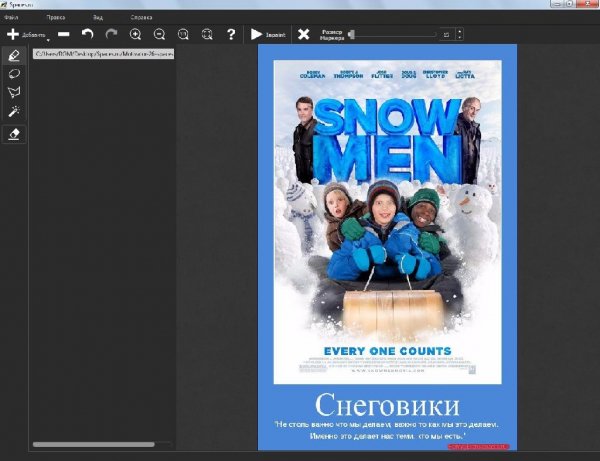The height and width of the screenshot is (461, 600).
Task: Open the Вид menu
Action: tap(98, 17)
